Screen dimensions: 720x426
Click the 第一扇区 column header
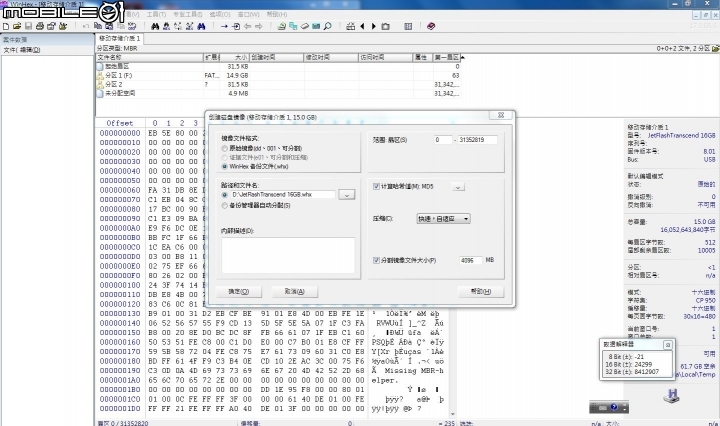coord(447,57)
